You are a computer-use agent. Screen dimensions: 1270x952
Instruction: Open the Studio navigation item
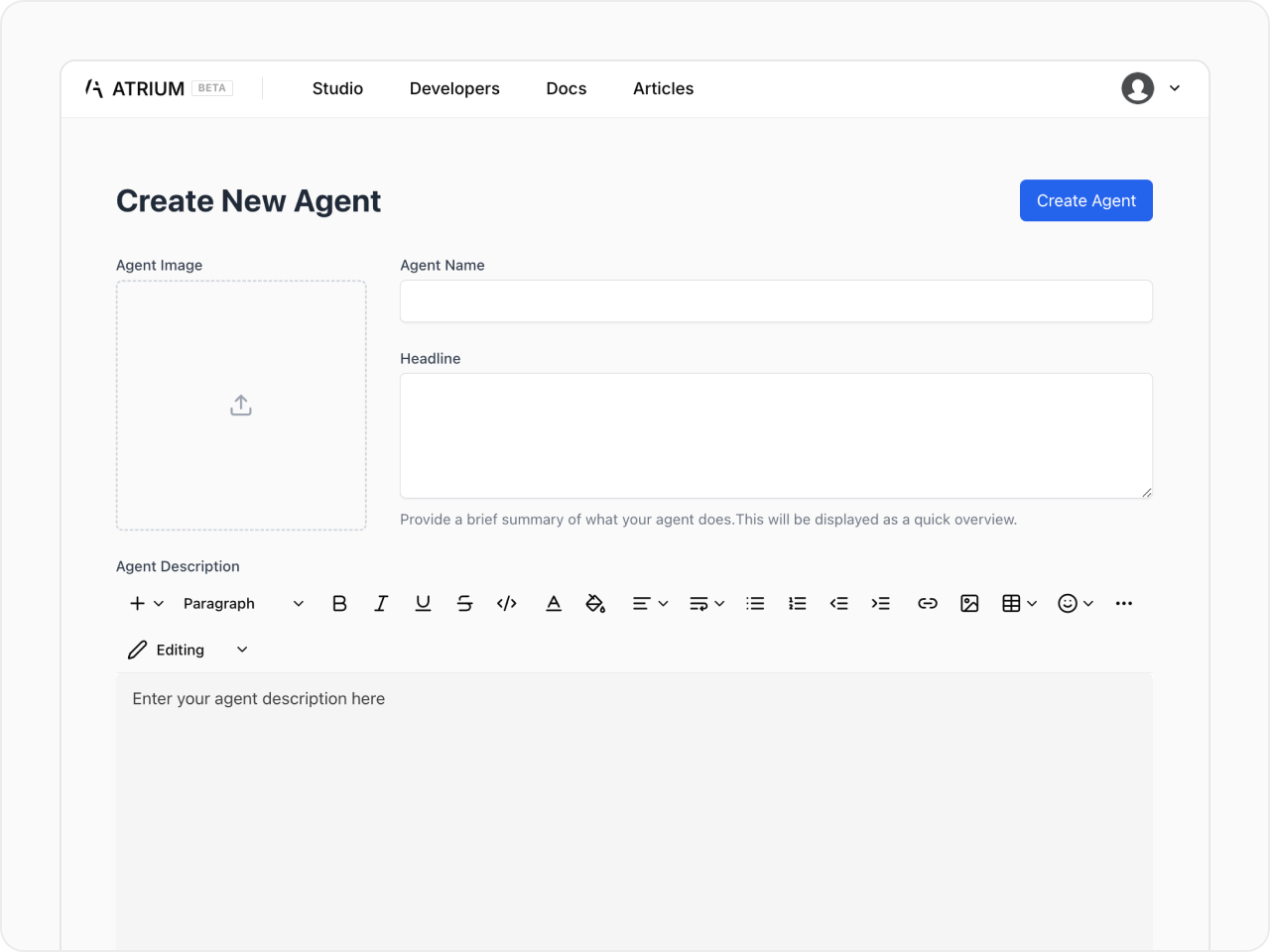coord(337,88)
